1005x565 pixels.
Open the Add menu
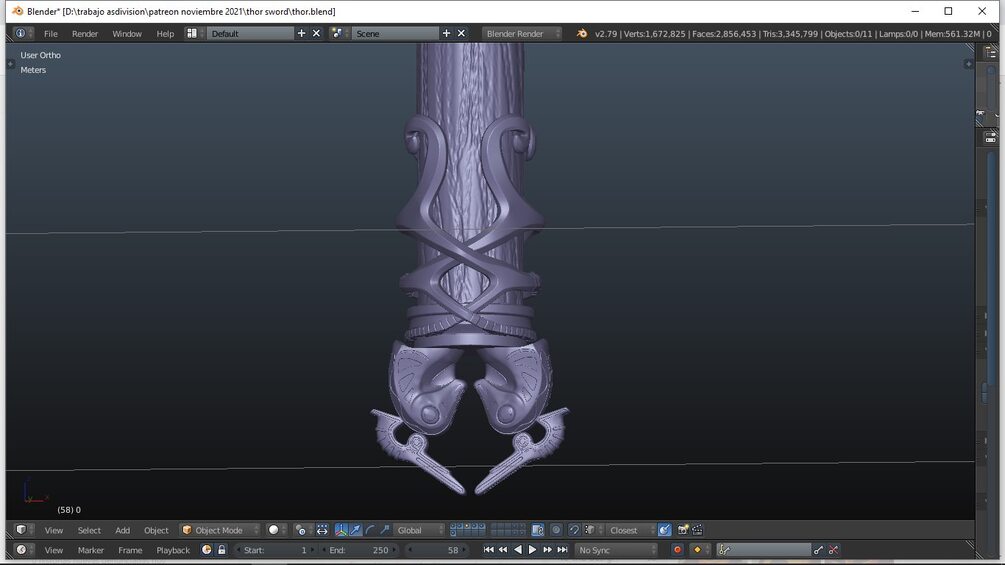pos(122,530)
